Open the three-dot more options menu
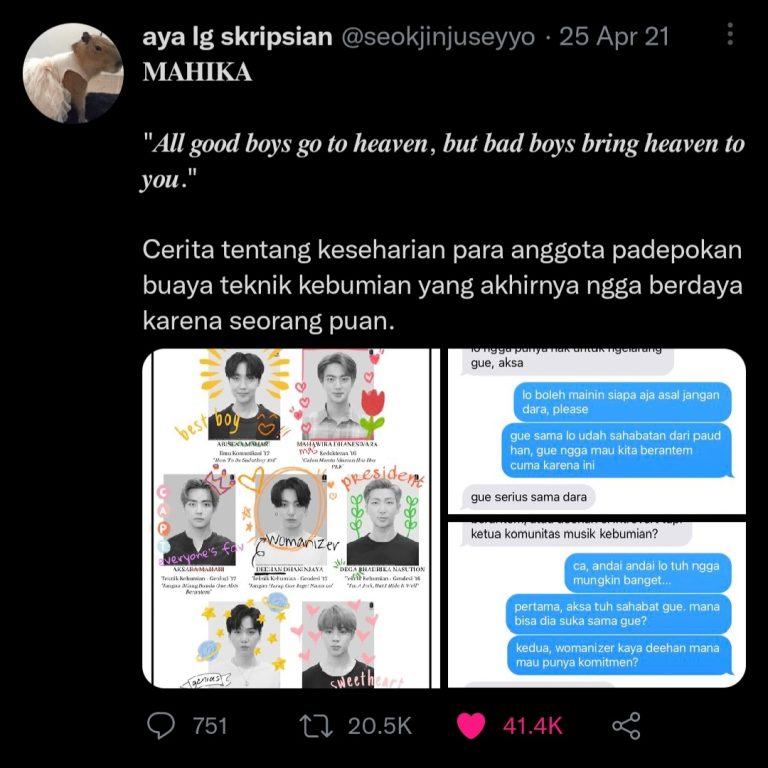768x768 pixels. (x=730, y=34)
